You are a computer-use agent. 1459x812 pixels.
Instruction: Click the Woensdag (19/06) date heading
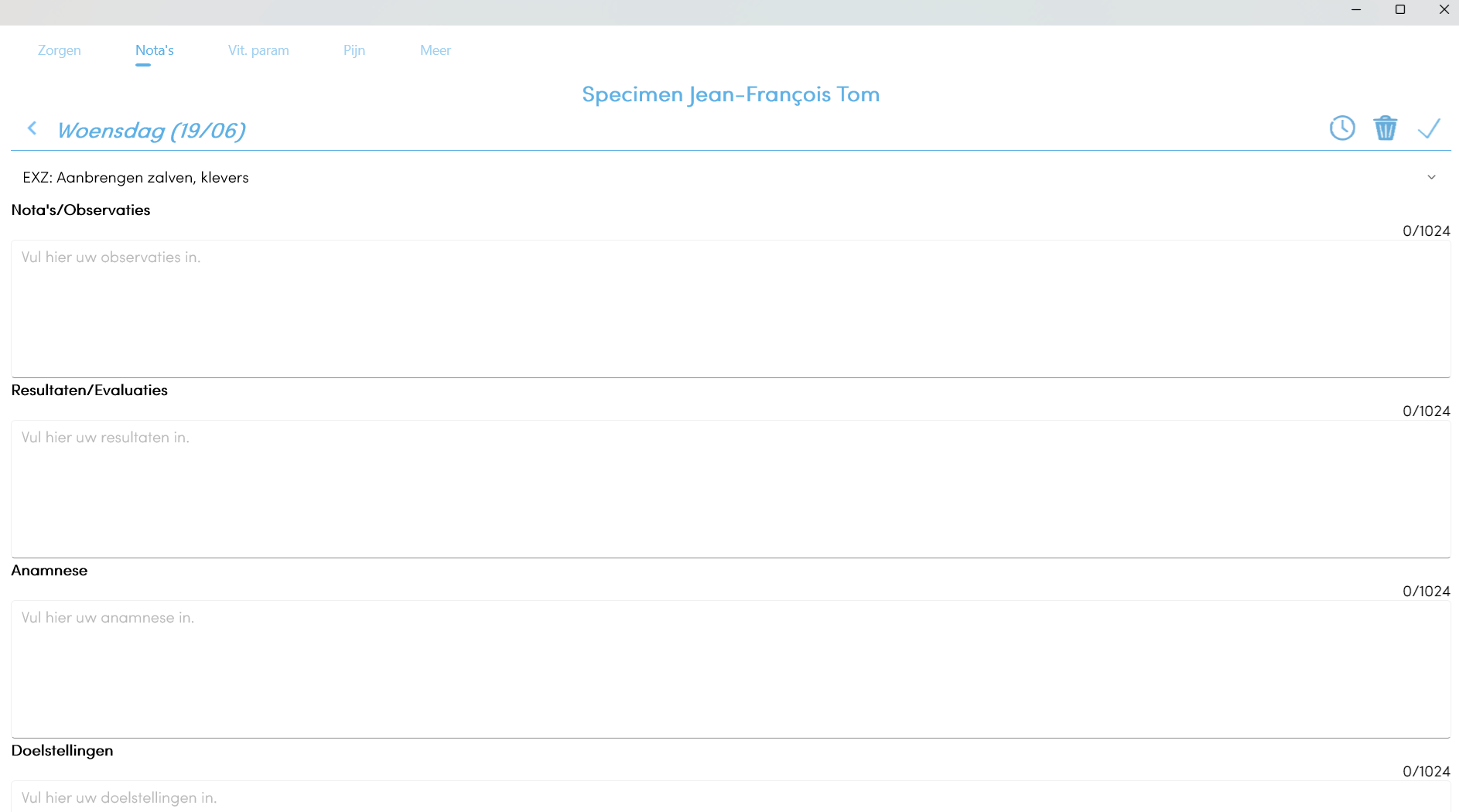point(152,130)
